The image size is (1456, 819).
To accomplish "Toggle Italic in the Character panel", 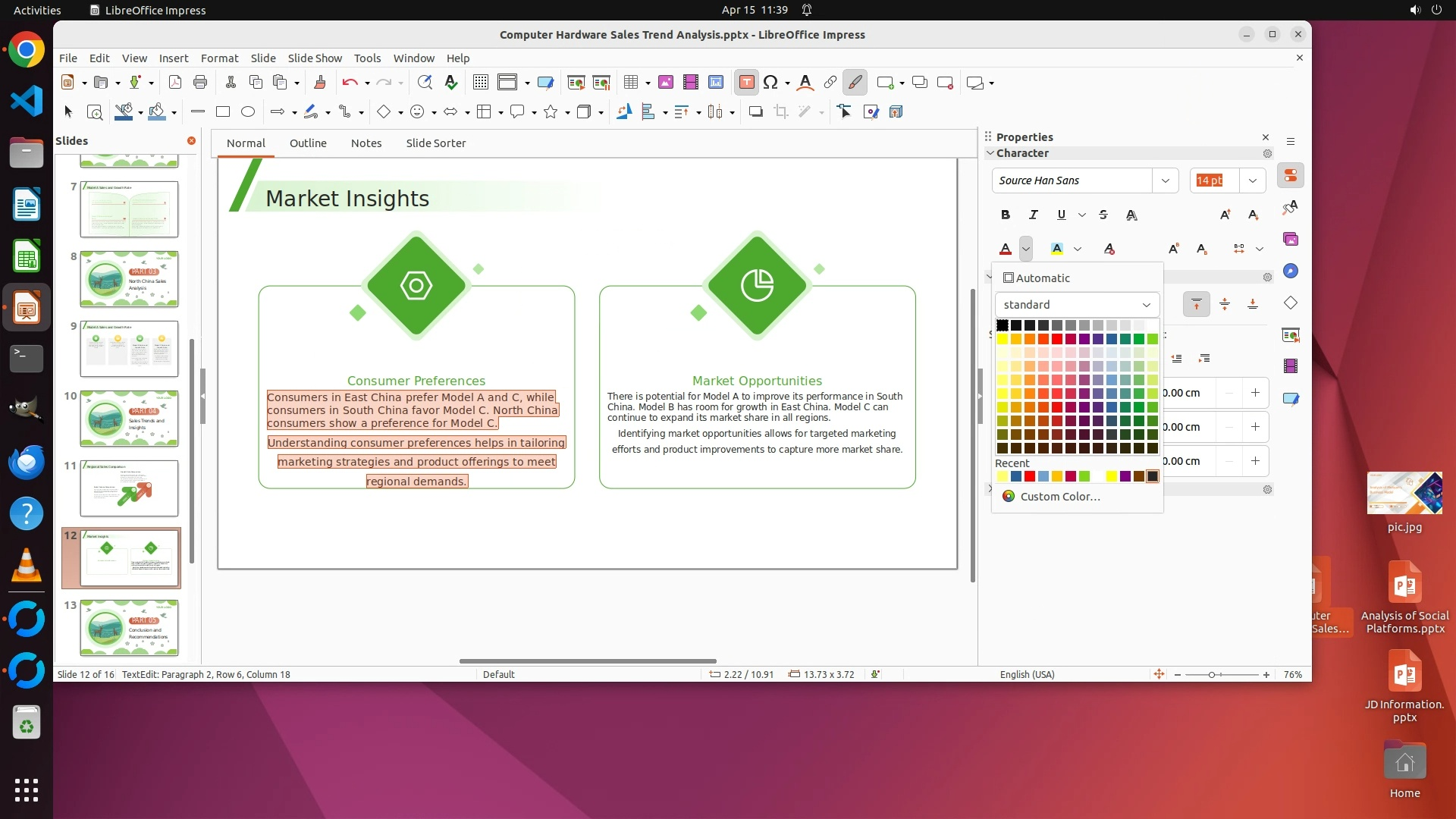I will (x=1033, y=215).
